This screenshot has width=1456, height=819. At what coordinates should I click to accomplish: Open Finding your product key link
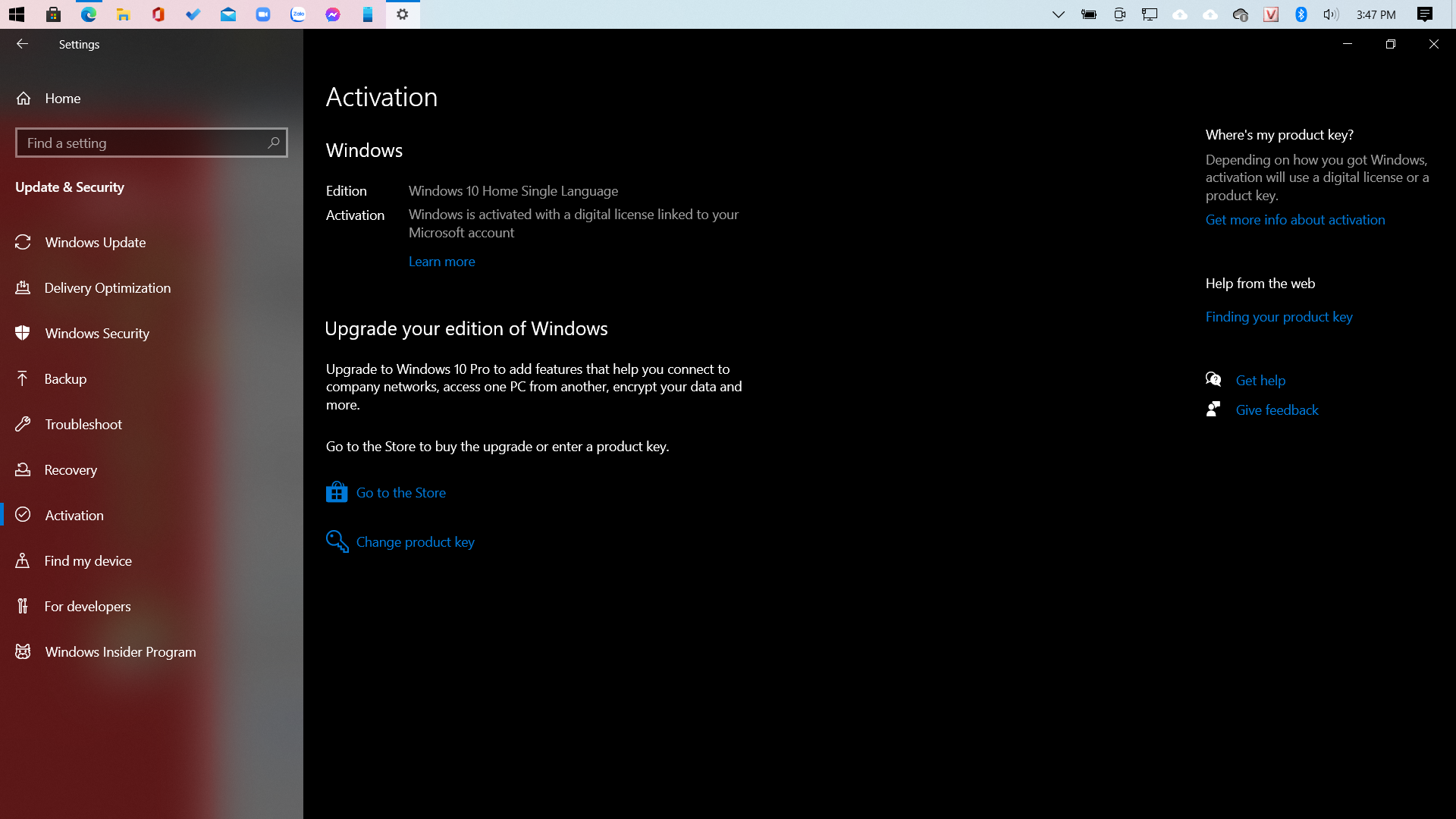pos(1279,317)
